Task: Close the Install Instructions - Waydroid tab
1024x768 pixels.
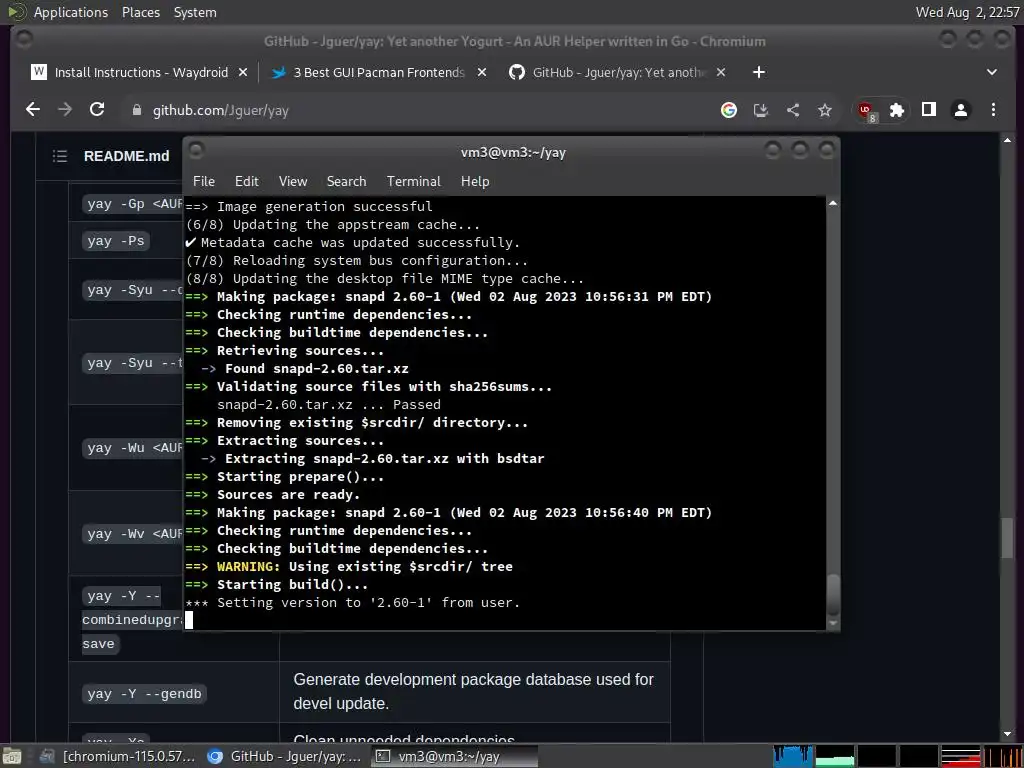Action: 243,72
